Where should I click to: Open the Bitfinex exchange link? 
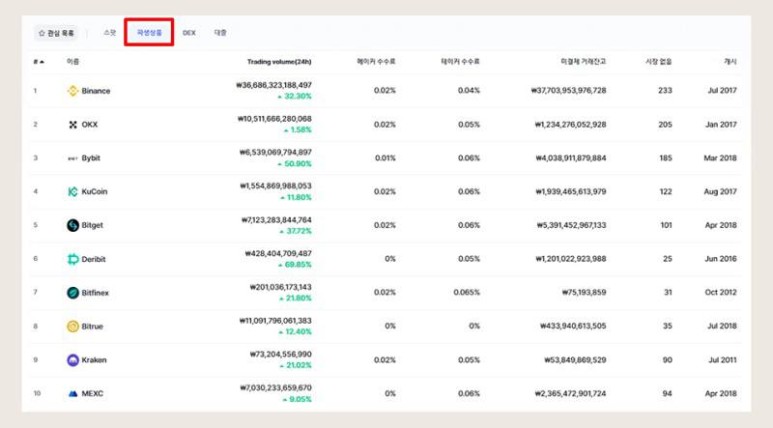(95, 293)
